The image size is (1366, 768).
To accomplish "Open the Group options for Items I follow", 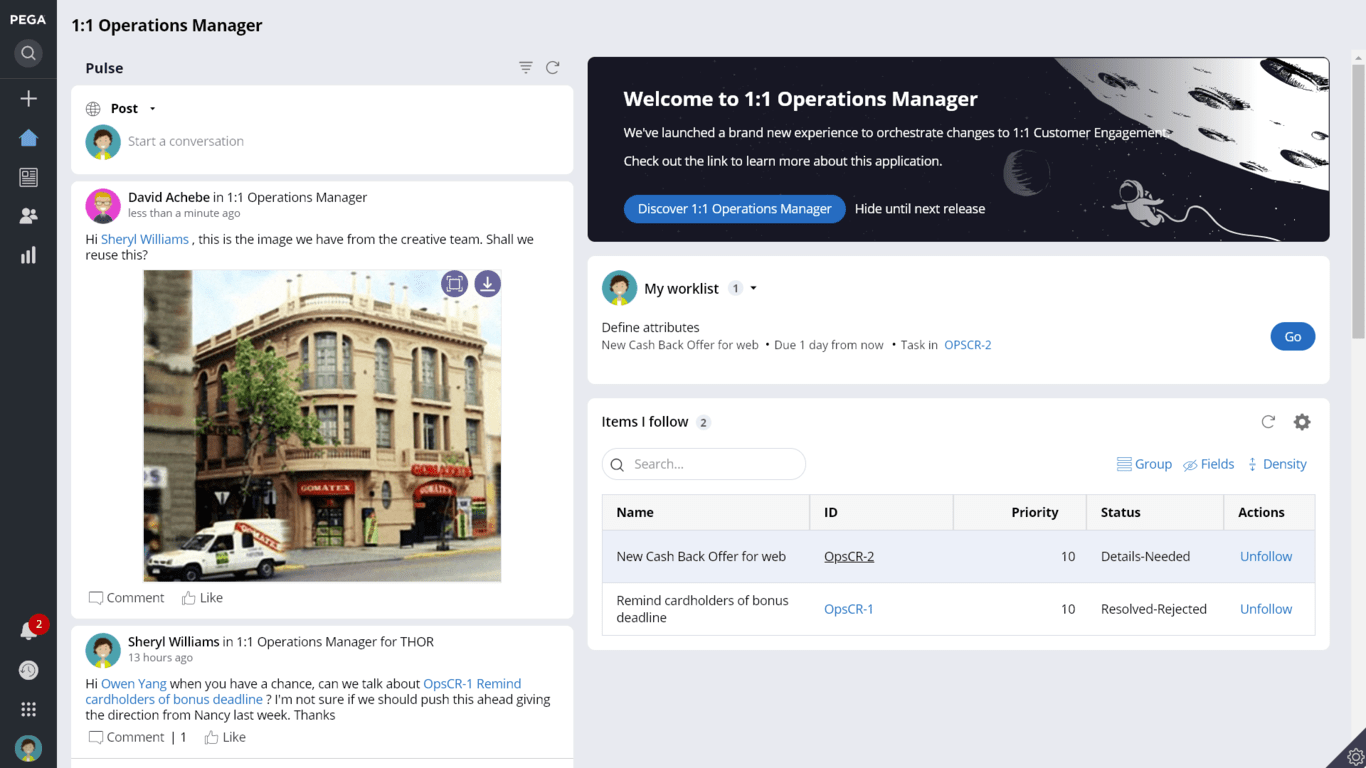I will click(1144, 463).
